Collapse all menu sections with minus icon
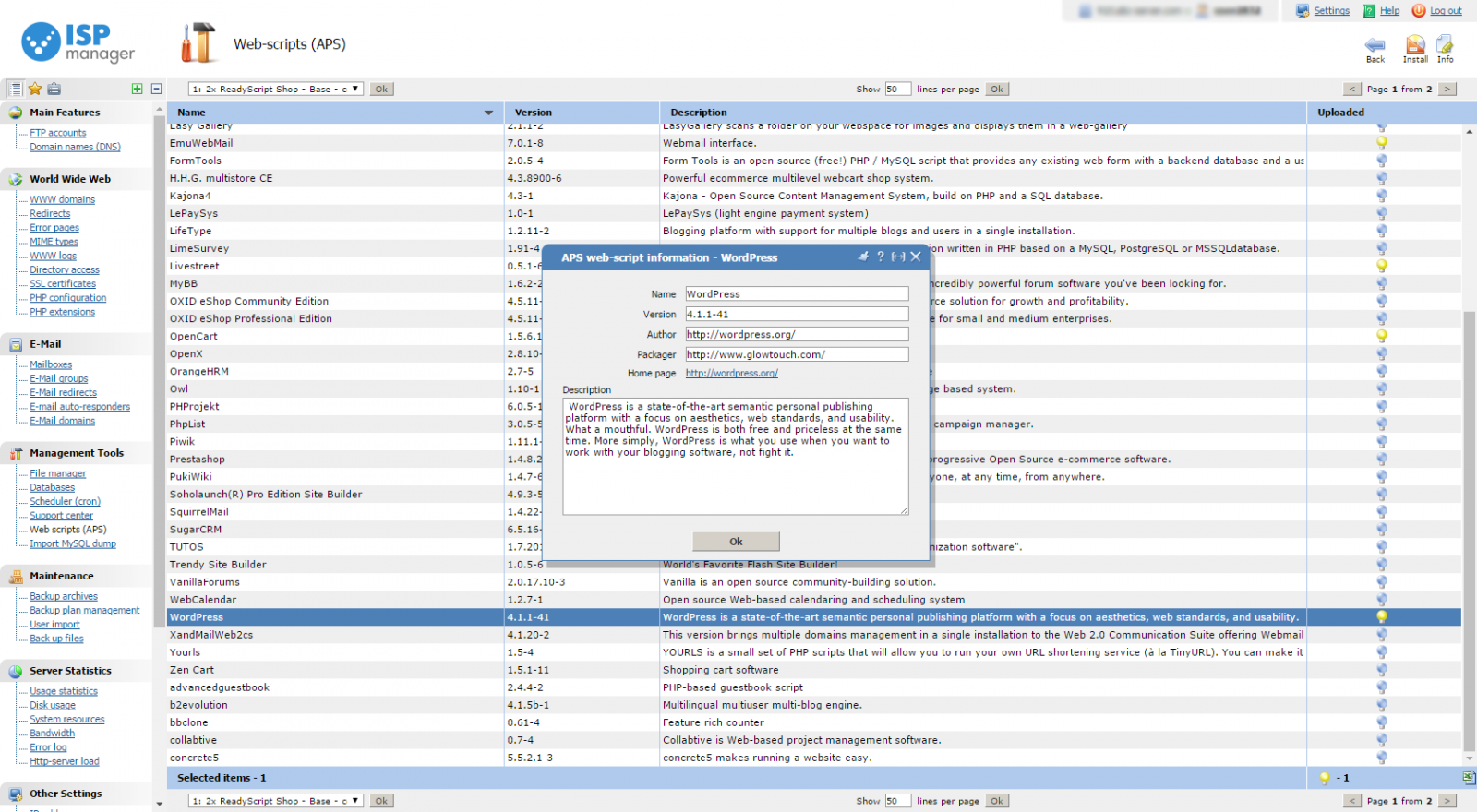The height and width of the screenshot is (812, 1477). [156, 89]
